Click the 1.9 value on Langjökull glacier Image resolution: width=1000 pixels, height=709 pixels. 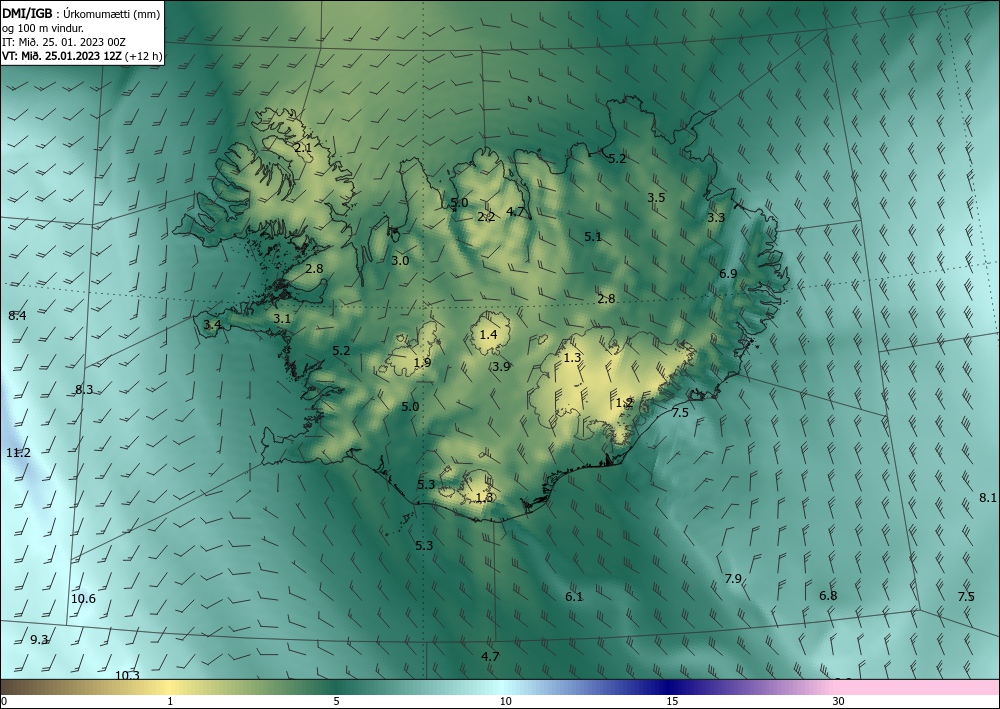click(x=422, y=363)
